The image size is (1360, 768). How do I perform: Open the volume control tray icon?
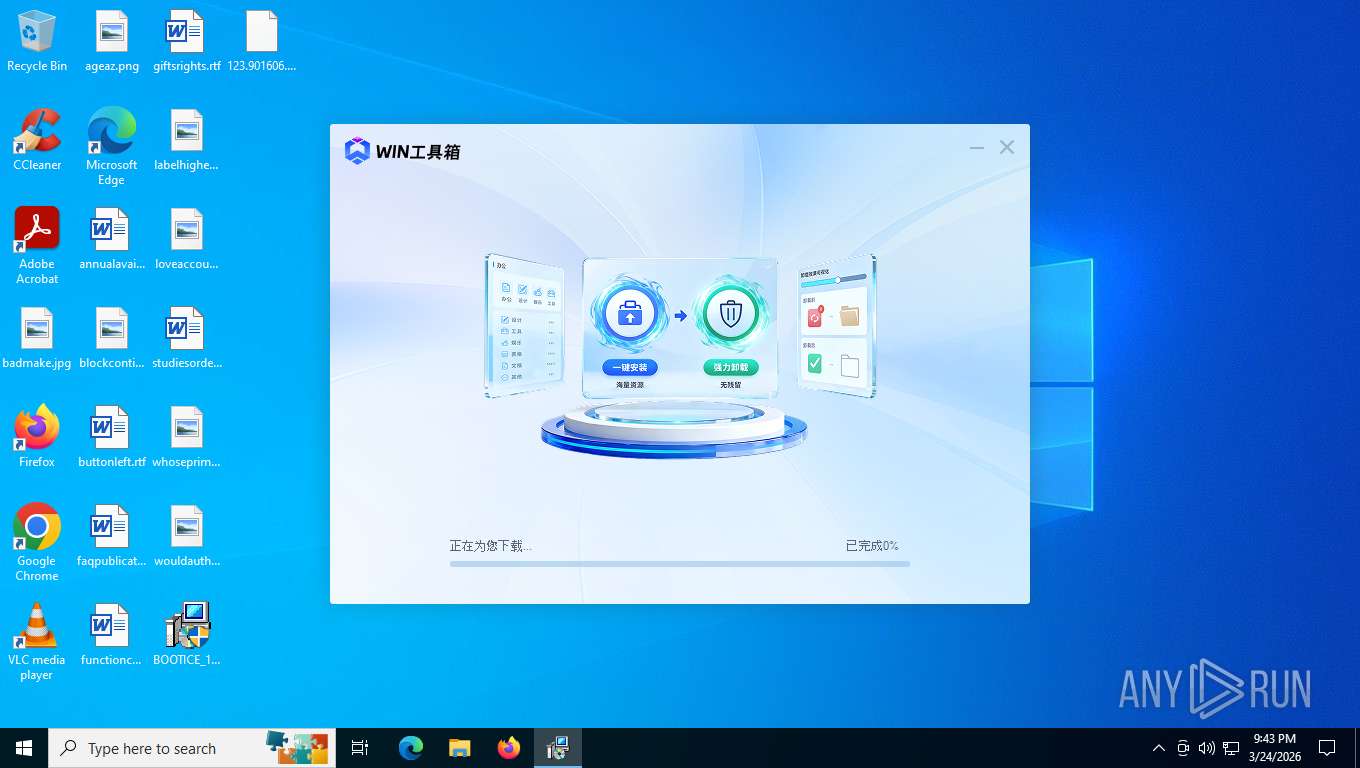[x=1207, y=748]
